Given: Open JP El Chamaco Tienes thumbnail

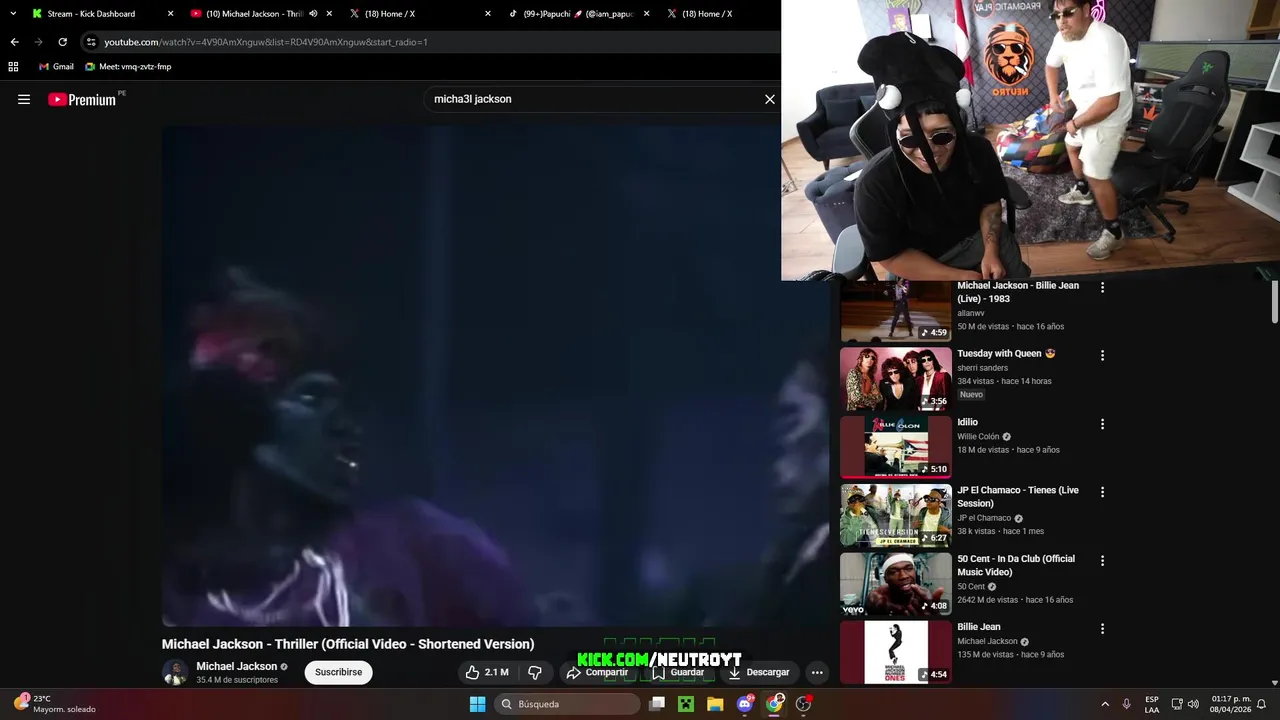Looking at the screenshot, I should (896, 515).
